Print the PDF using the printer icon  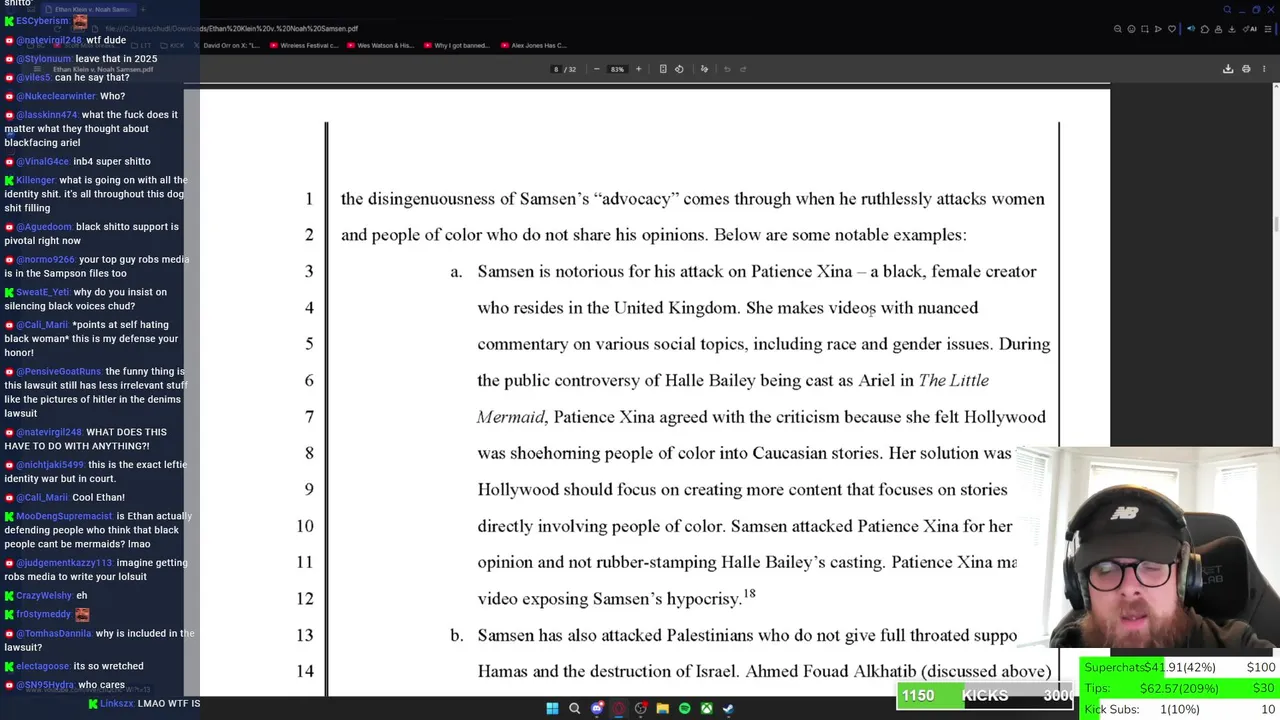coord(1246,69)
